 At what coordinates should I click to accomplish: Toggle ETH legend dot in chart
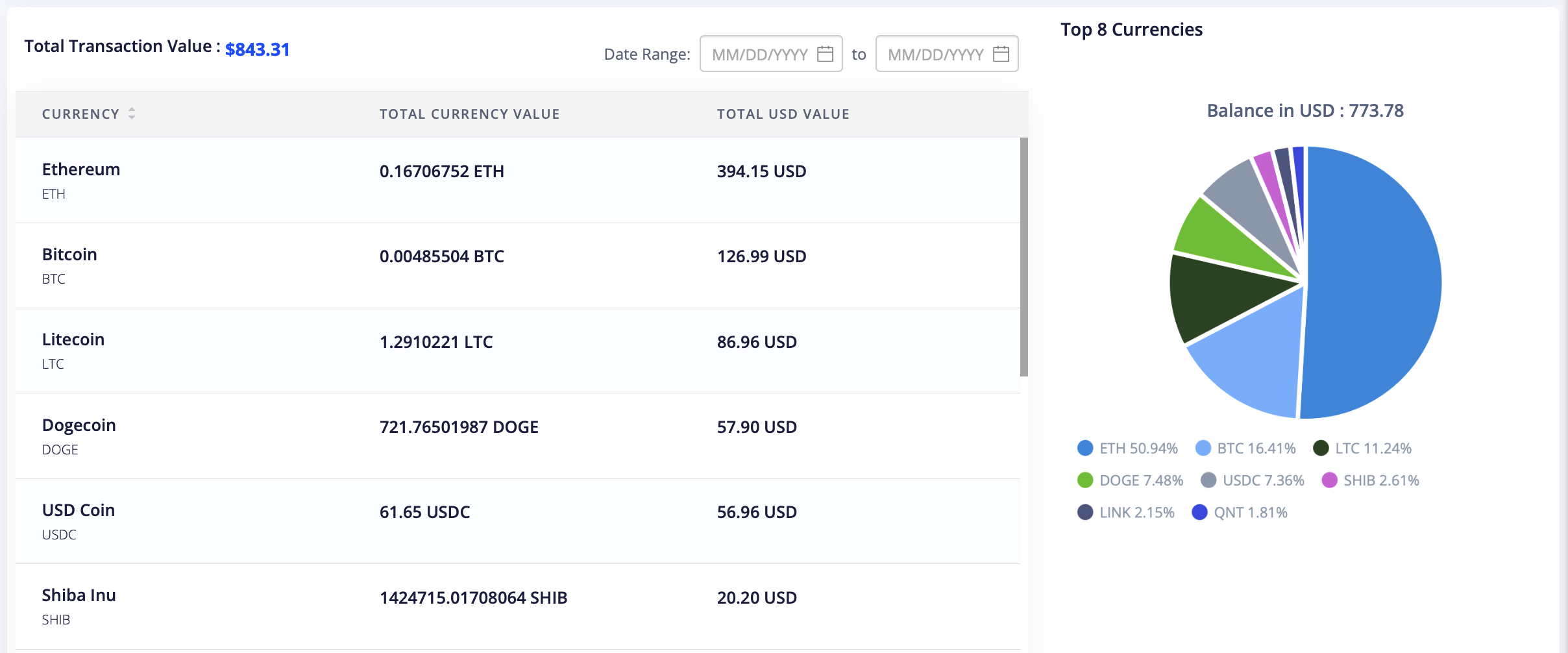pyautogui.click(x=1084, y=448)
